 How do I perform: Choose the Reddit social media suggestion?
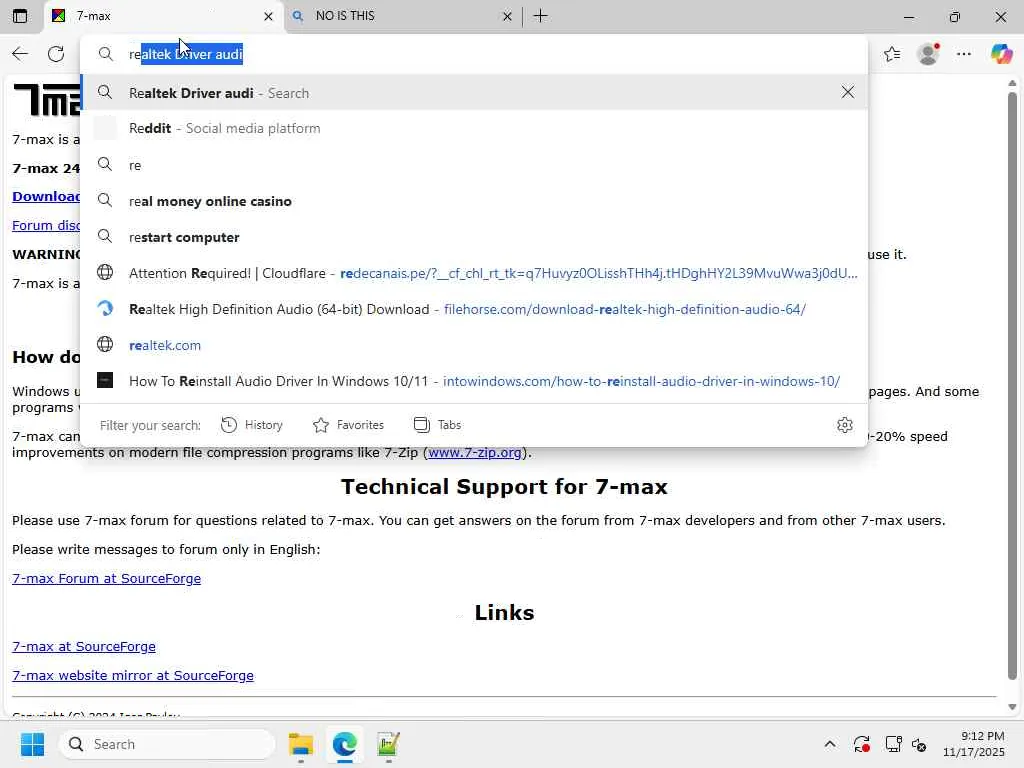pos(473,129)
